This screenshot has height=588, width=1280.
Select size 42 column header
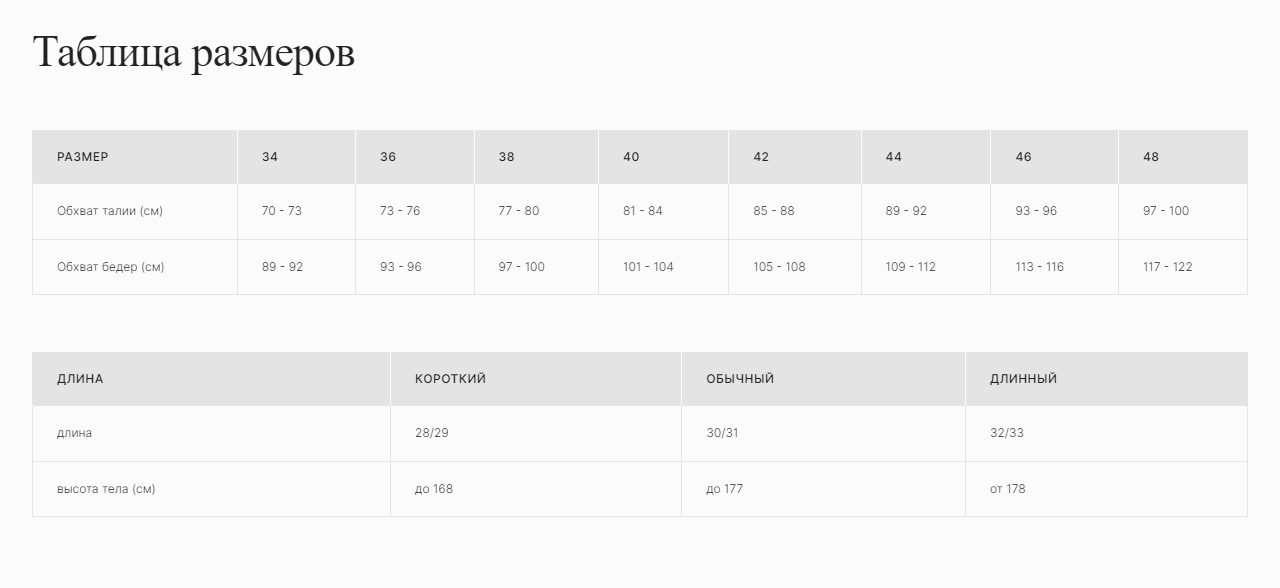[x=761, y=157]
